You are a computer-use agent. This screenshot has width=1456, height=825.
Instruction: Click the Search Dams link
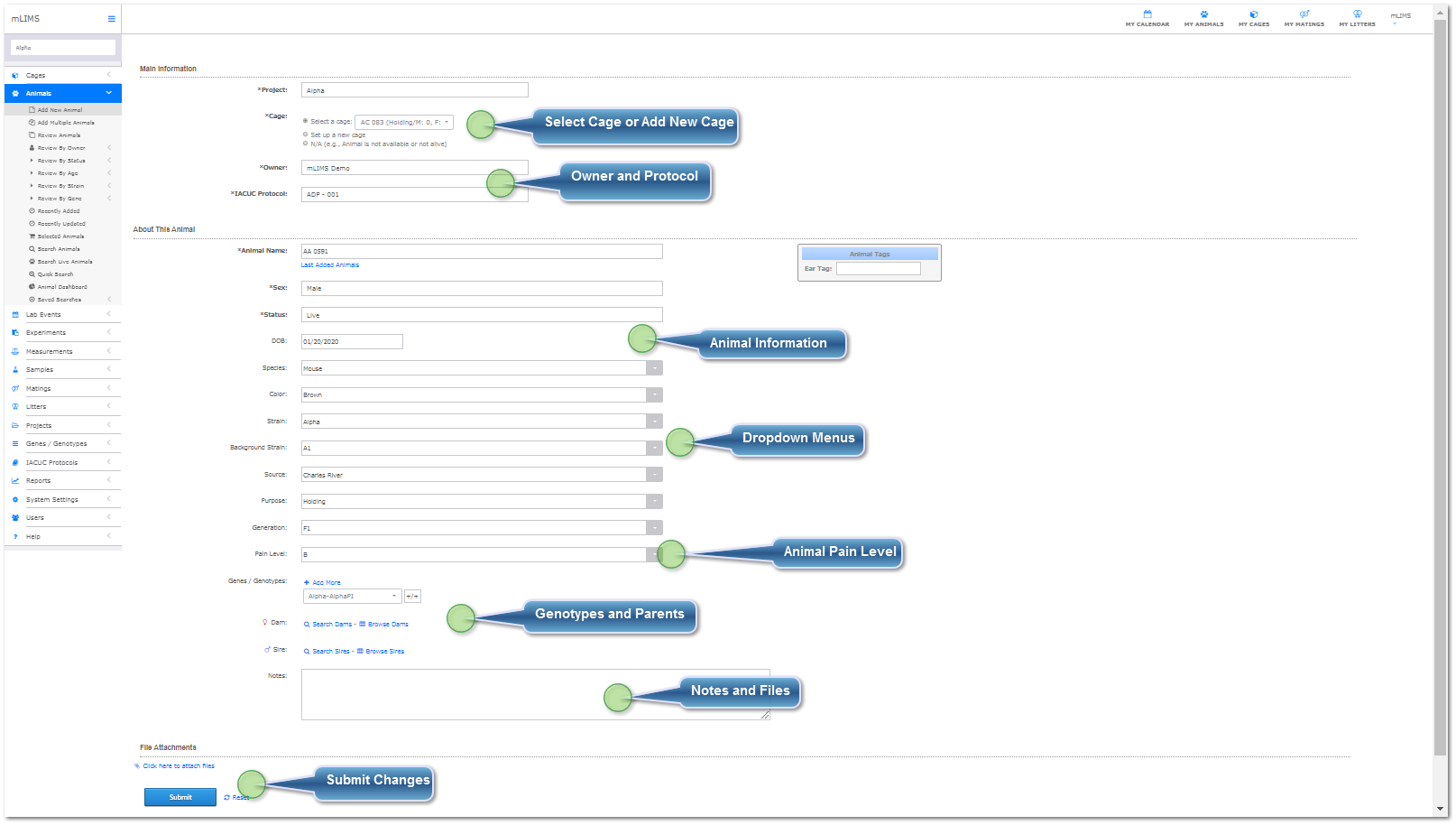pos(327,625)
